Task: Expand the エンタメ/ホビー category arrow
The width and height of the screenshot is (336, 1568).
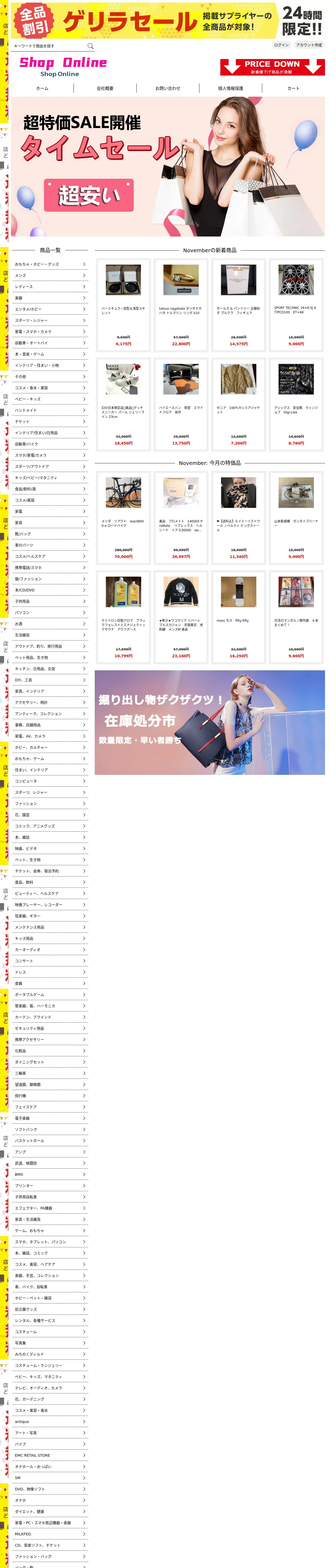Action: [x=84, y=309]
